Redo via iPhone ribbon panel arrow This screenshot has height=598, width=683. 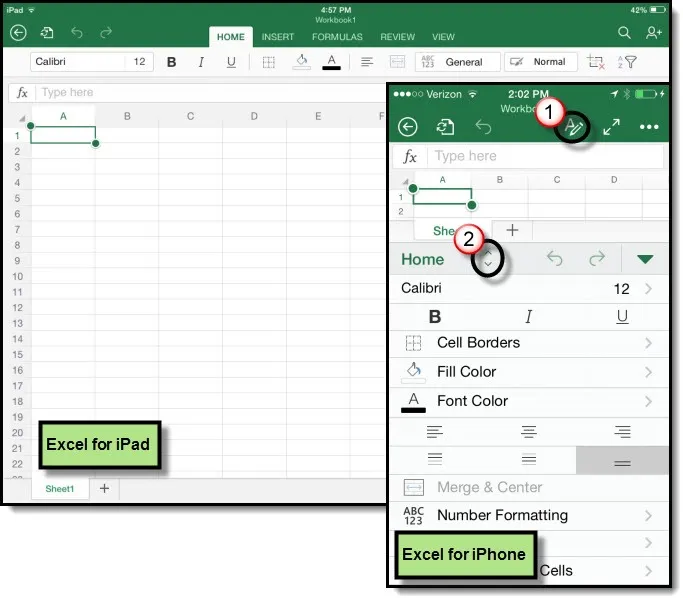click(x=597, y=259)
